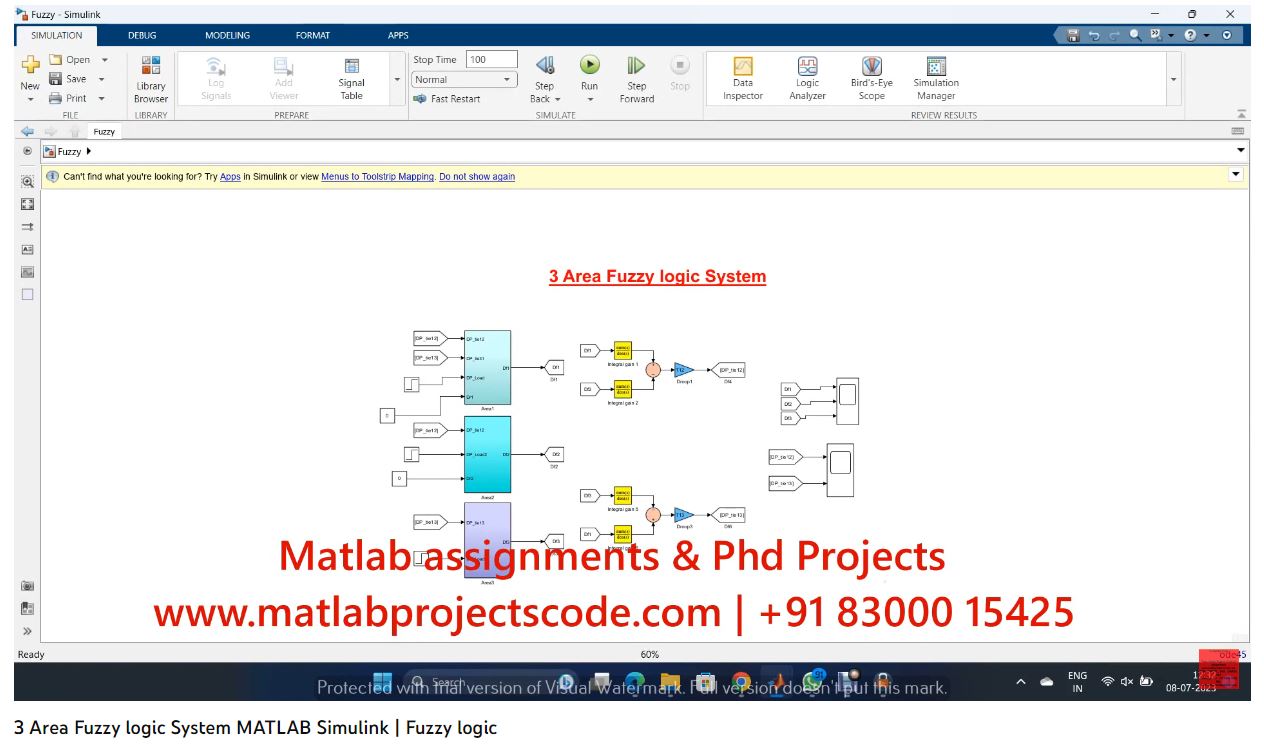Navigate back with blue arrow

[x=28, y=131]
